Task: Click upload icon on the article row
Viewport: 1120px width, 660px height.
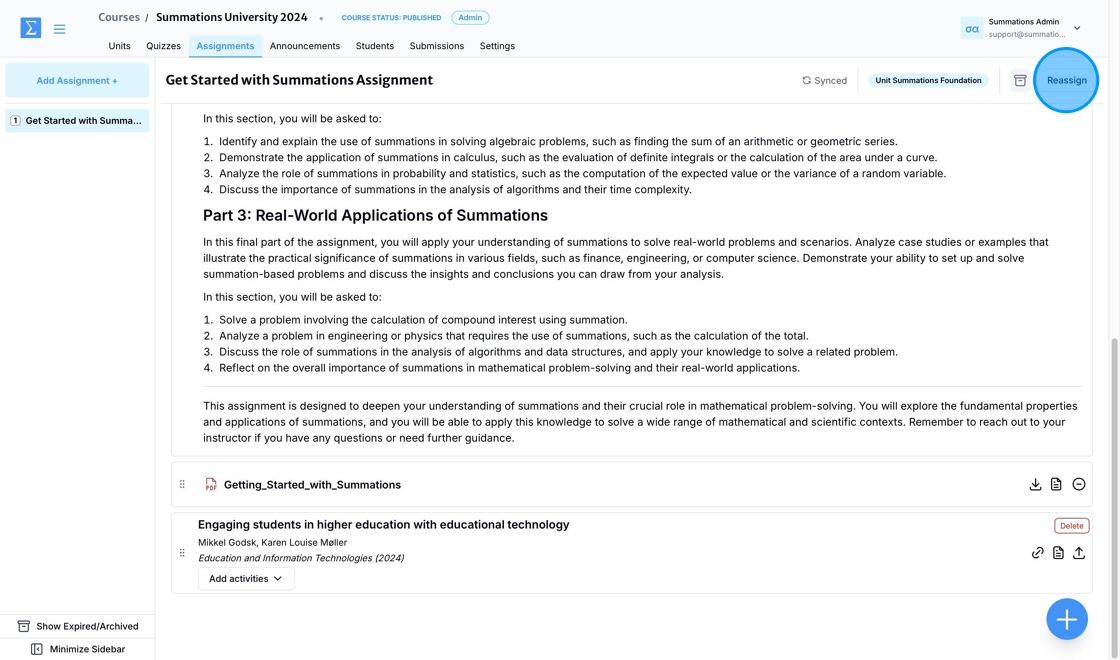Action: click(x=1079, y=553)
